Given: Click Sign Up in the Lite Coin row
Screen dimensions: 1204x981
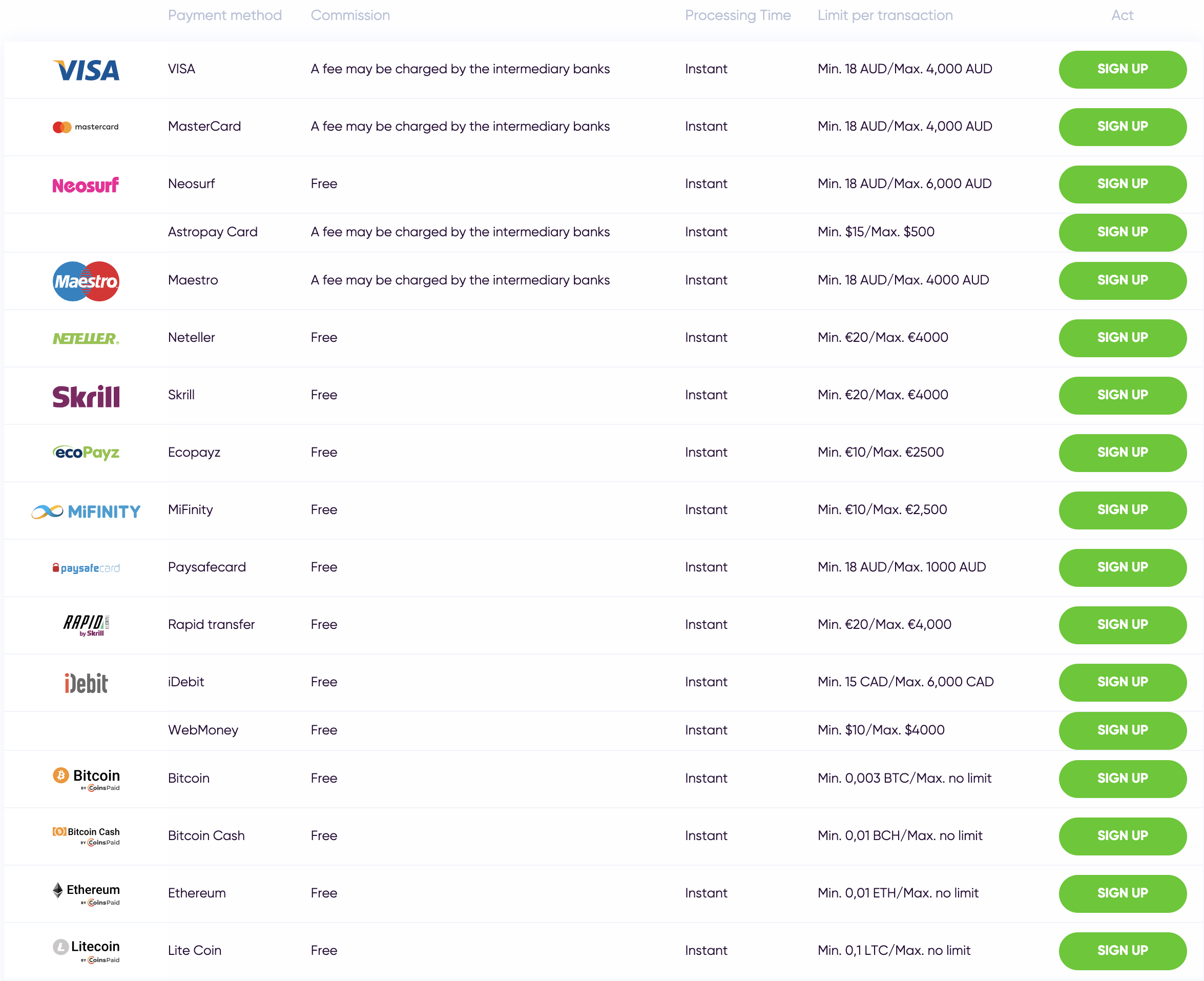Looking at the screenshot, I should (x=1122, y=951).
